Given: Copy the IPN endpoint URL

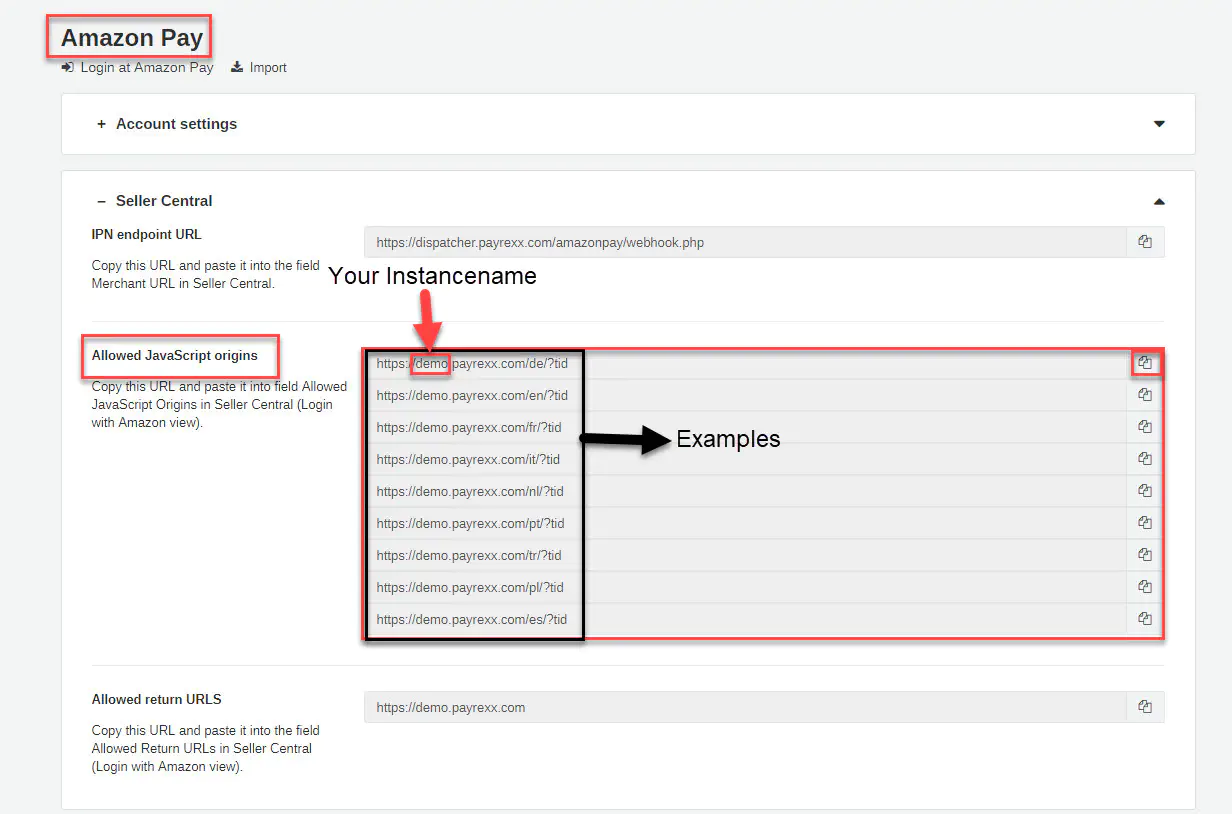Looking at the screenshot, I should pyautogui.click(x=1145, y=242).
